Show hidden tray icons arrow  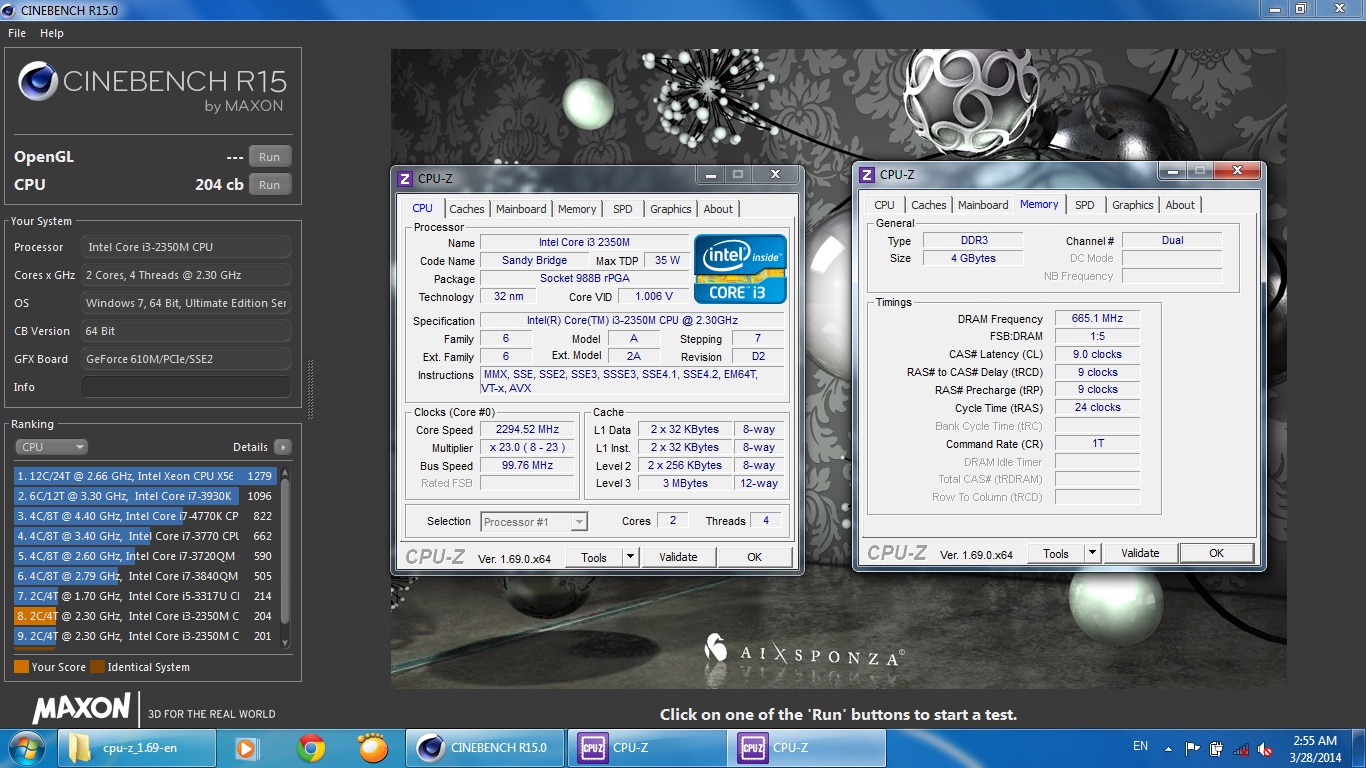[1168, 748]
